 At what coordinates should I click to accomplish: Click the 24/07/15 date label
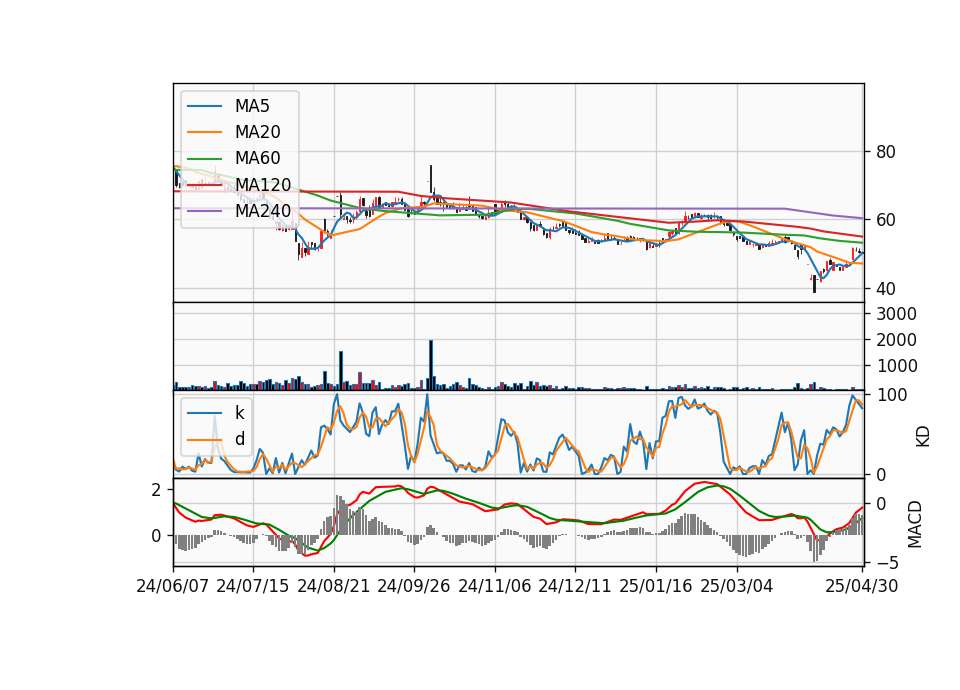253,587
